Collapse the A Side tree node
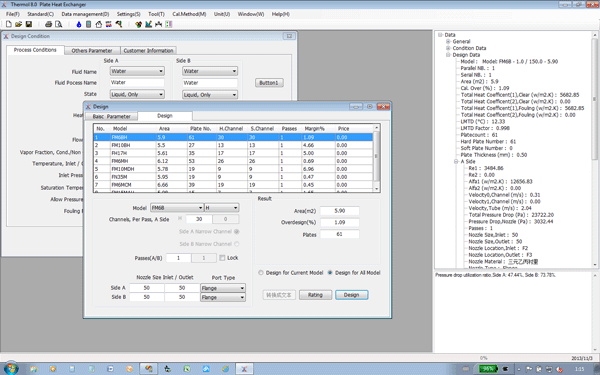Viewport: 600px width, 375px height. click(x=456, y=161)
